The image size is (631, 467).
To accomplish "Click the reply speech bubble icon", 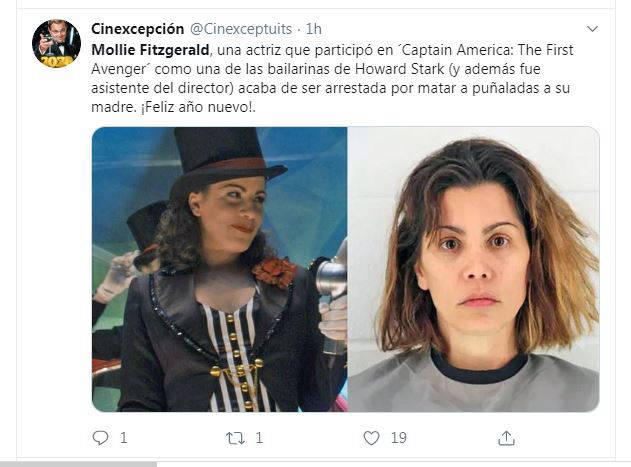I will 100,438.
